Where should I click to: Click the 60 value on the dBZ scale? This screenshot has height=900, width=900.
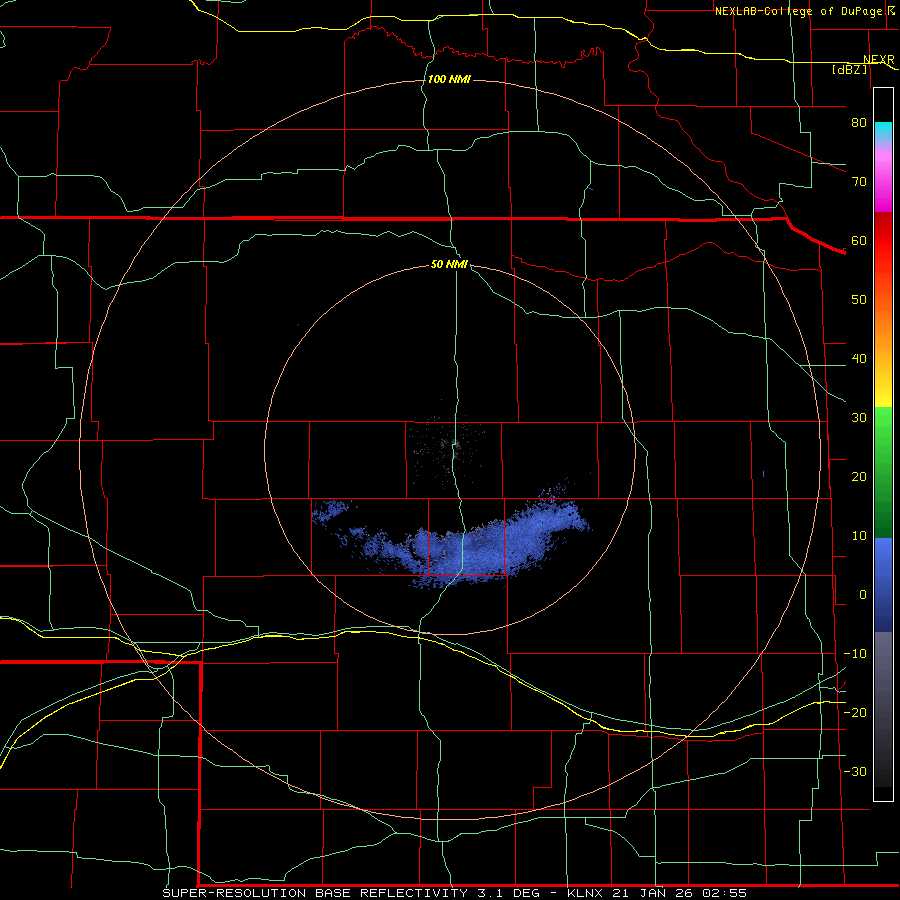[x=859, y=241]
